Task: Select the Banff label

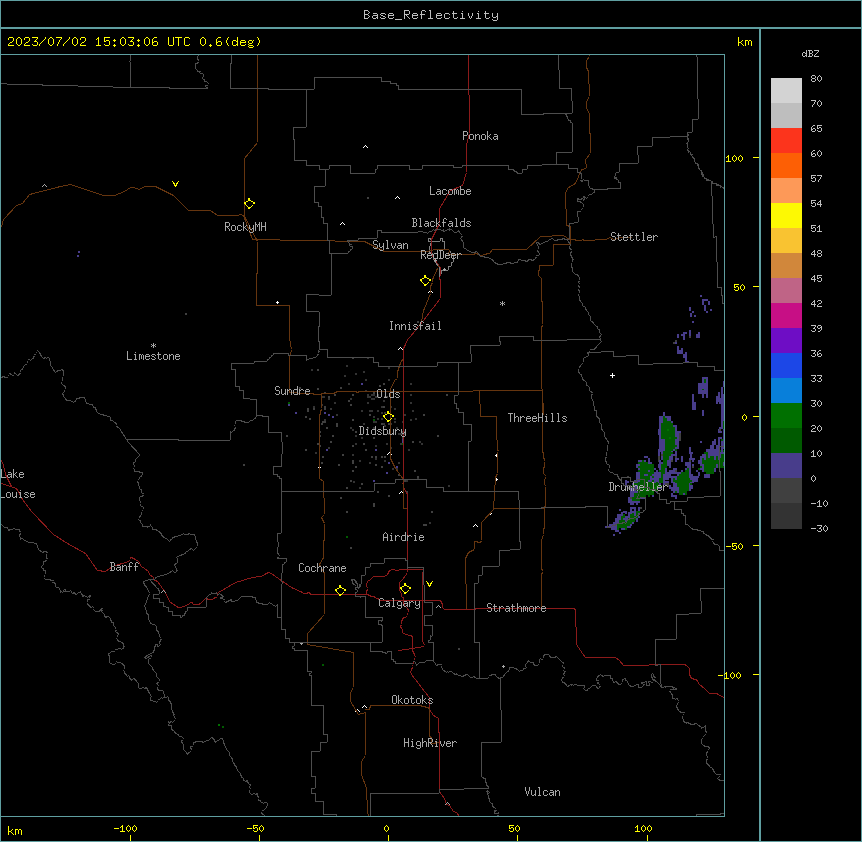Action: [x=124, y=567]
